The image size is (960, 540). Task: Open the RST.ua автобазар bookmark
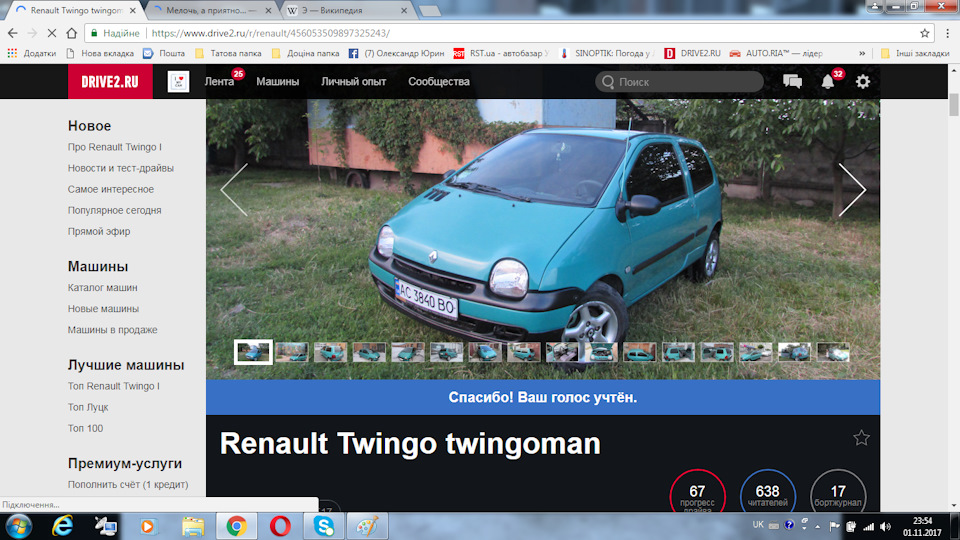point(501,53)
